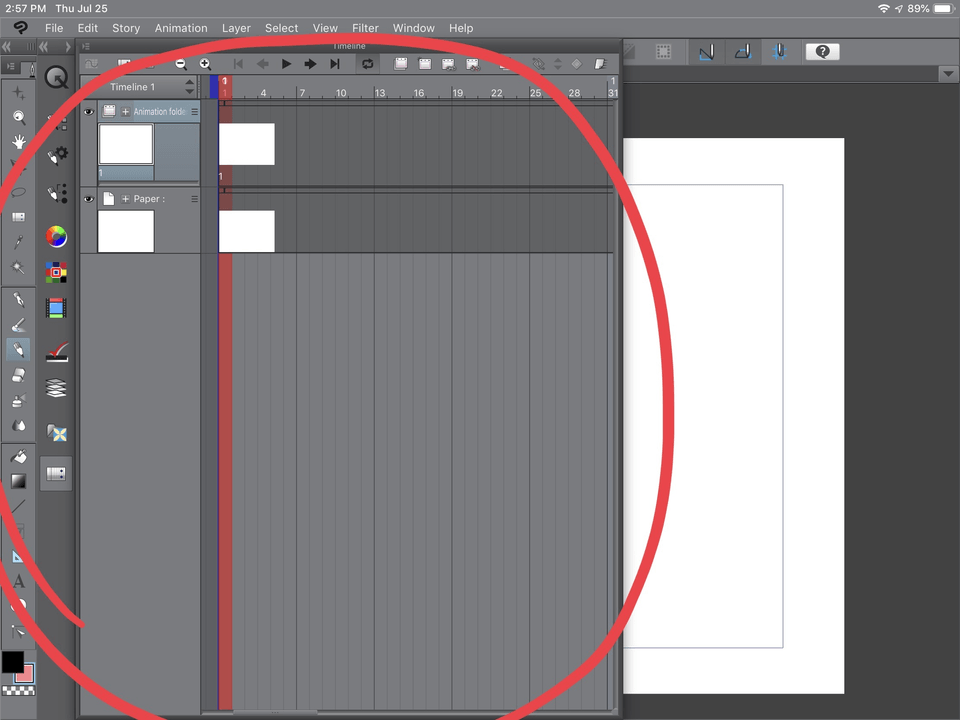Open the canvas tab dropdown arrow
The height and width of the screenshot is (720, 960).
point(948,74)
